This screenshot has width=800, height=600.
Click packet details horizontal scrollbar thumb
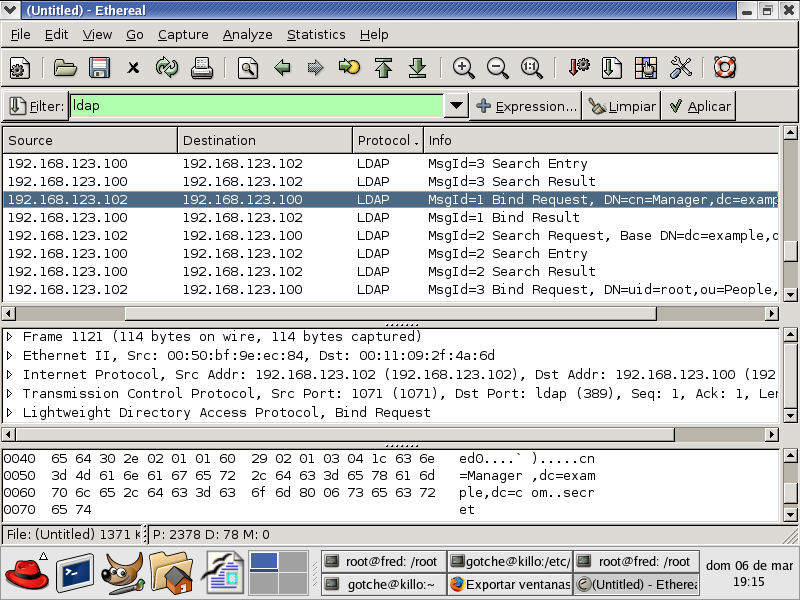(x=345, y=435)
